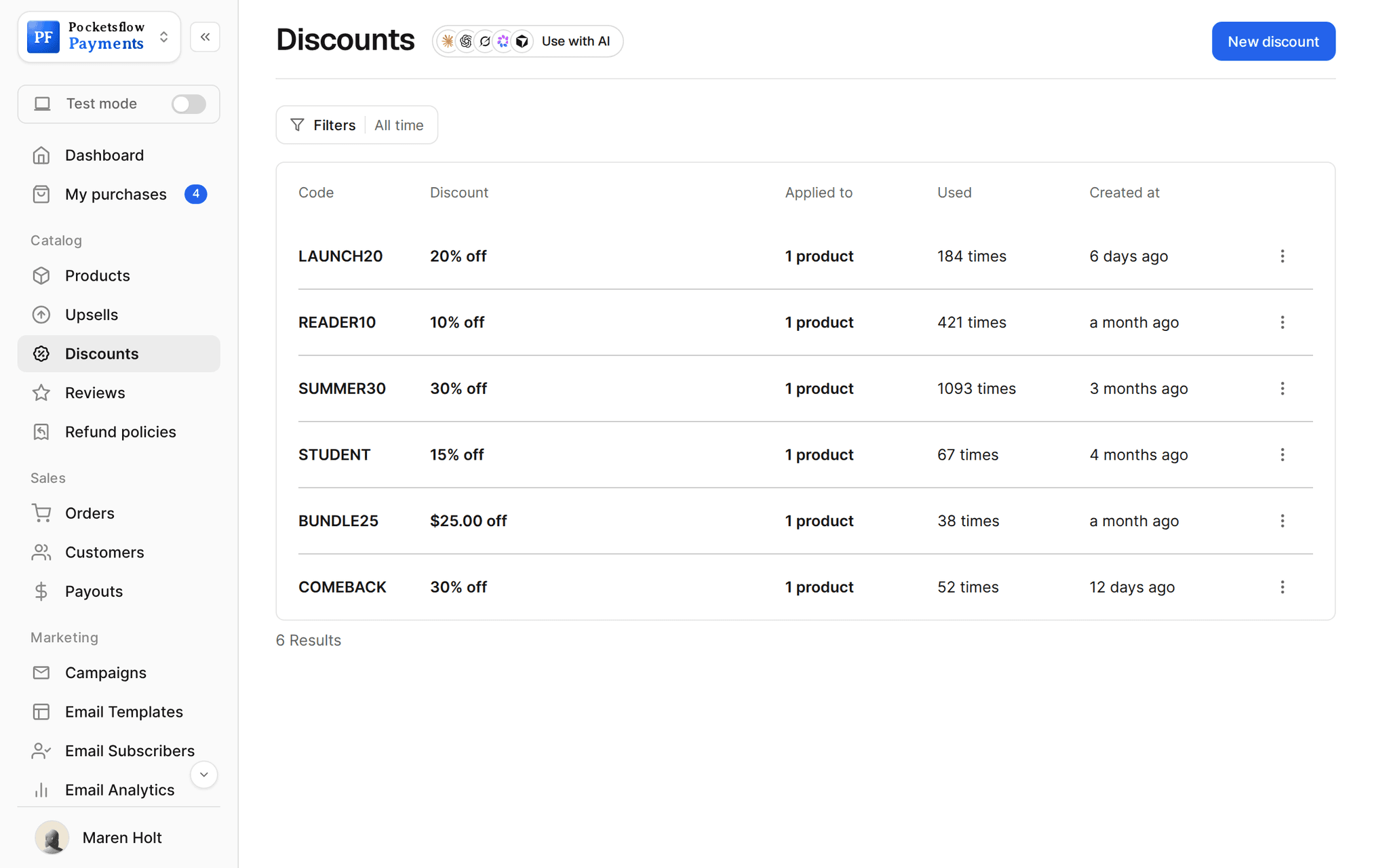Click the Email Subscribers user-check icon
The width and height of the screenshot is (1389, 868).
(41, 751)
